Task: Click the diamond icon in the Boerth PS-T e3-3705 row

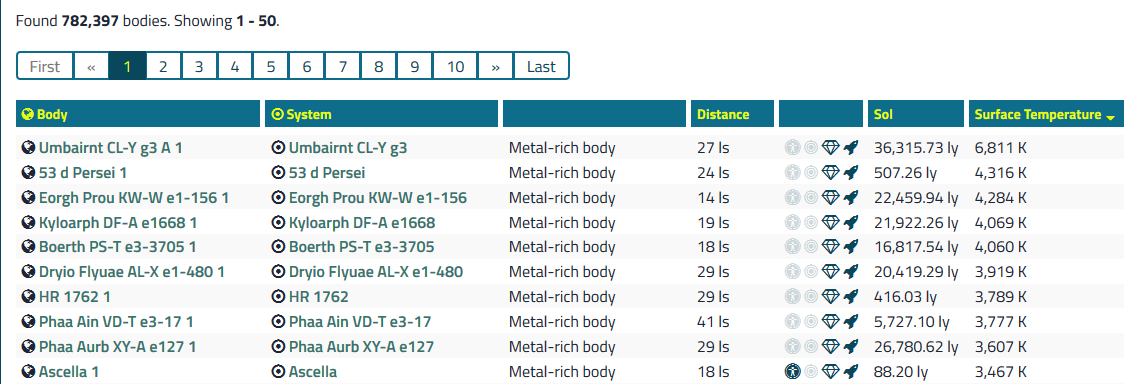Action: (x=830, y=247)
